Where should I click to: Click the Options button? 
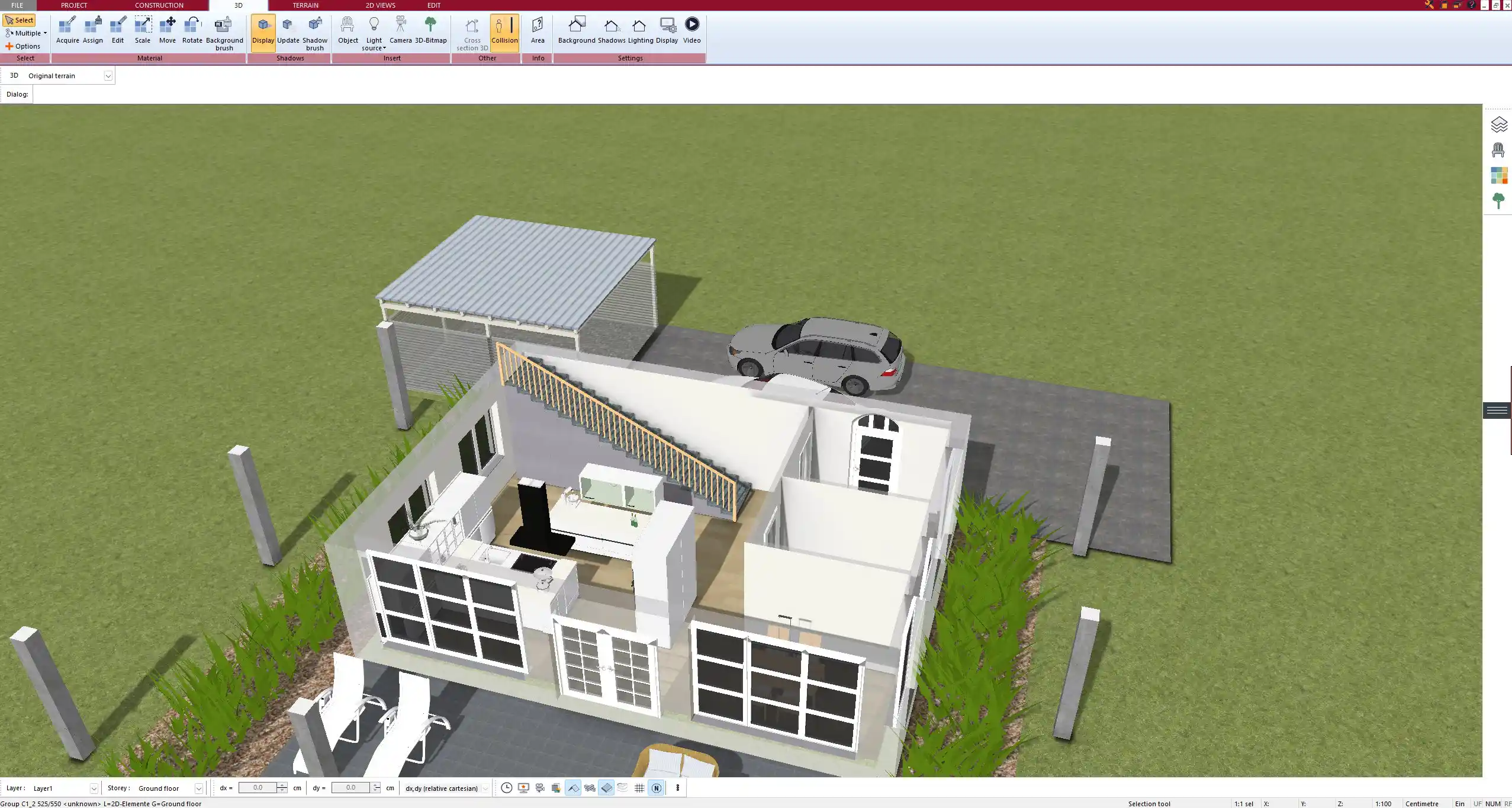[23, 46]
